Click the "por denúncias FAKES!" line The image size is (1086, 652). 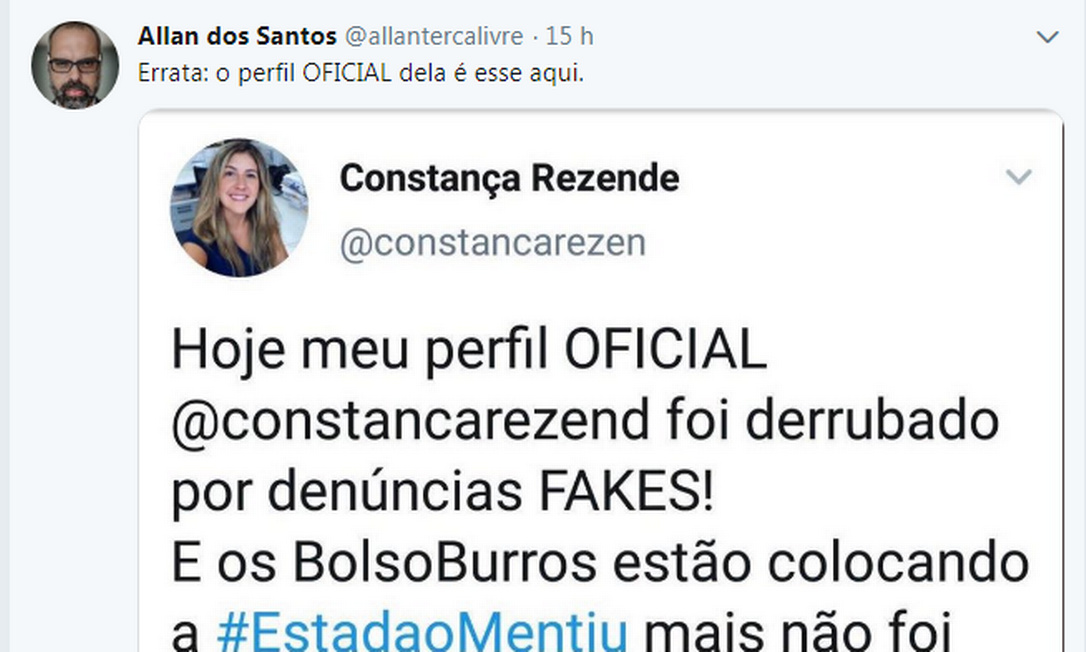click(x=443, y=492)
